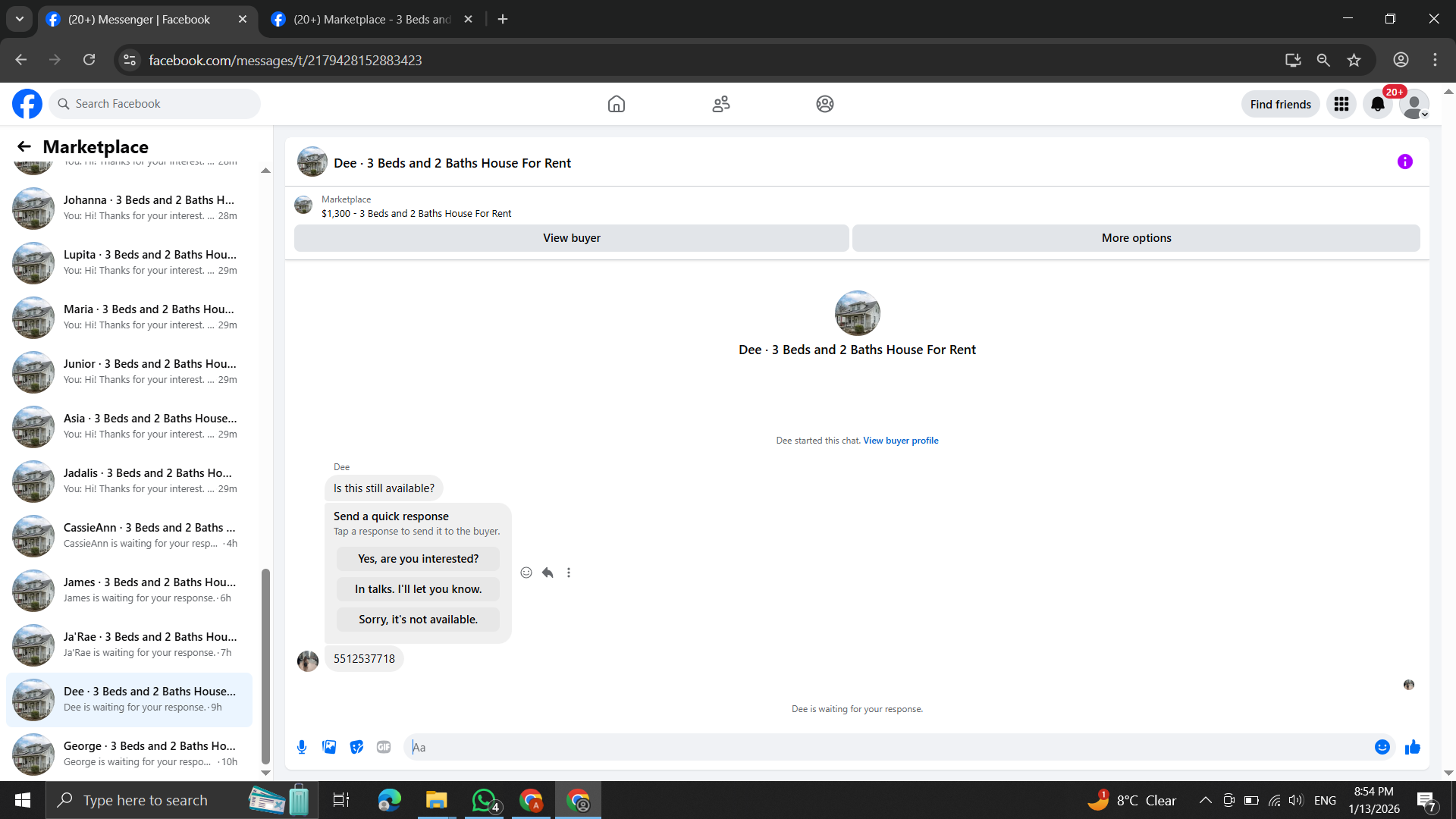Select 'Yes, are you interested?' quick response

pos(418,559)
